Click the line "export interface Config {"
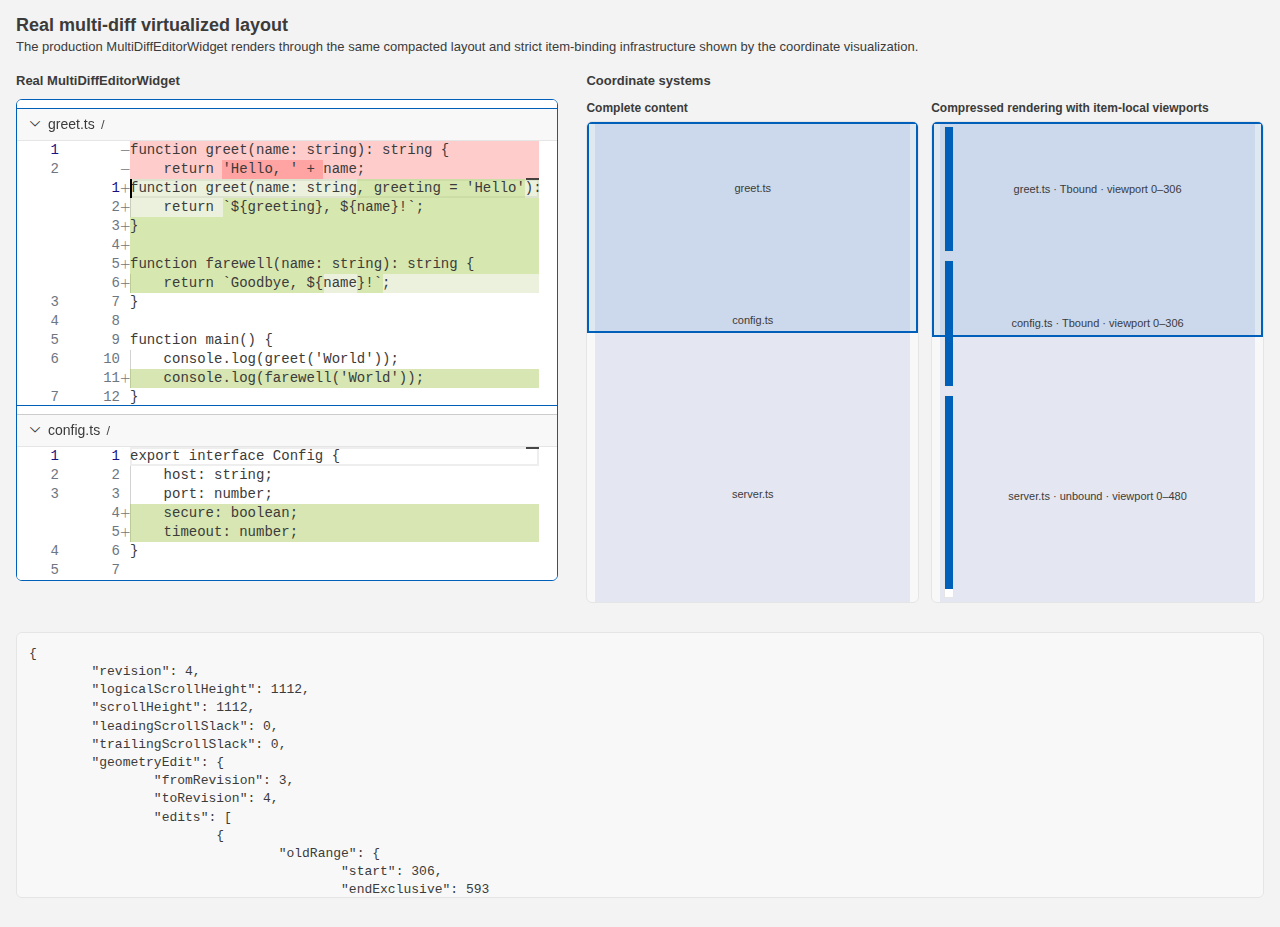The image size is (1280, 927). (x=235, y=456)
